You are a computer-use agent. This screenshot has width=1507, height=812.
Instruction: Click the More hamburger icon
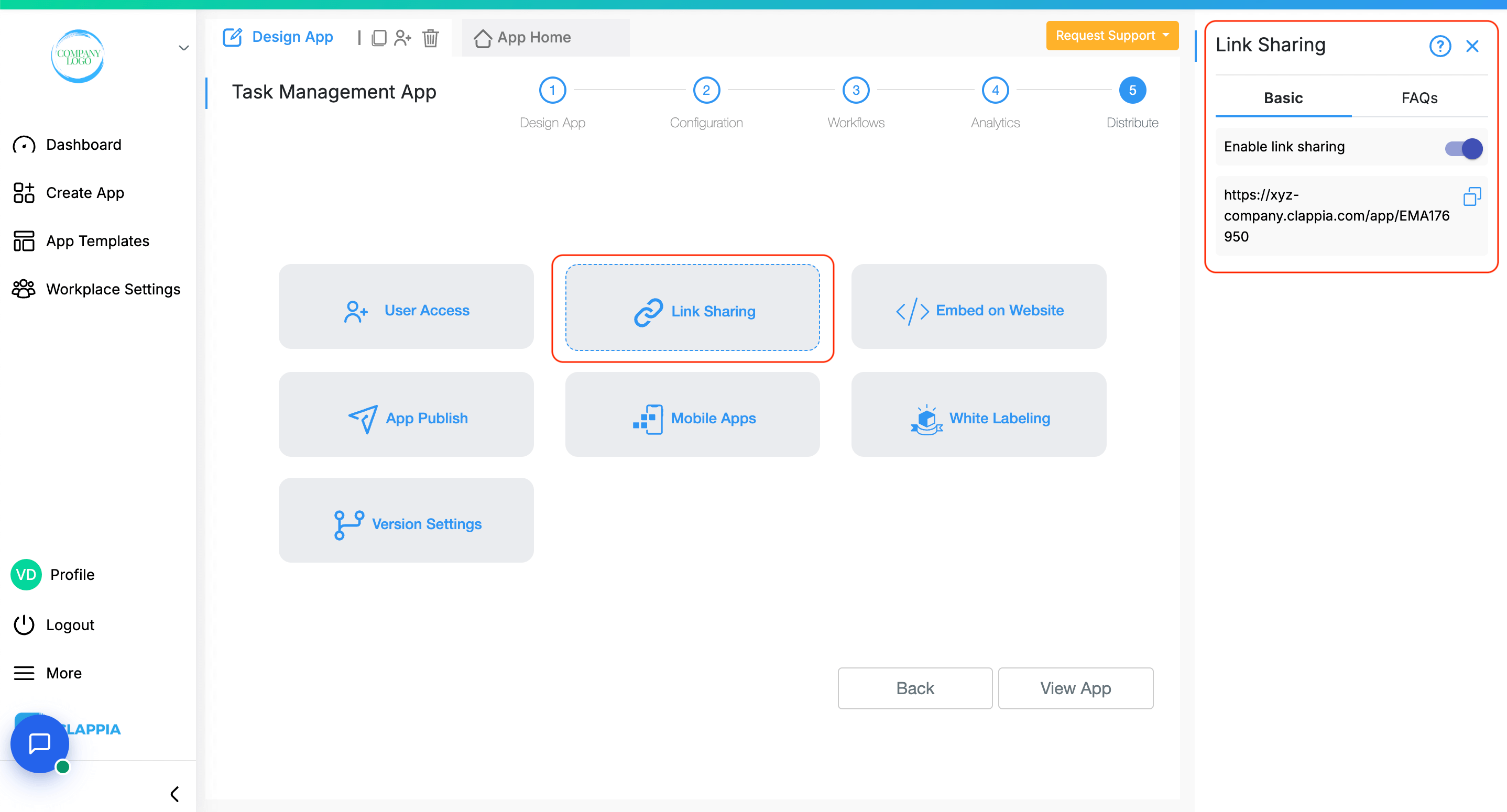click(x=24, y=673)
